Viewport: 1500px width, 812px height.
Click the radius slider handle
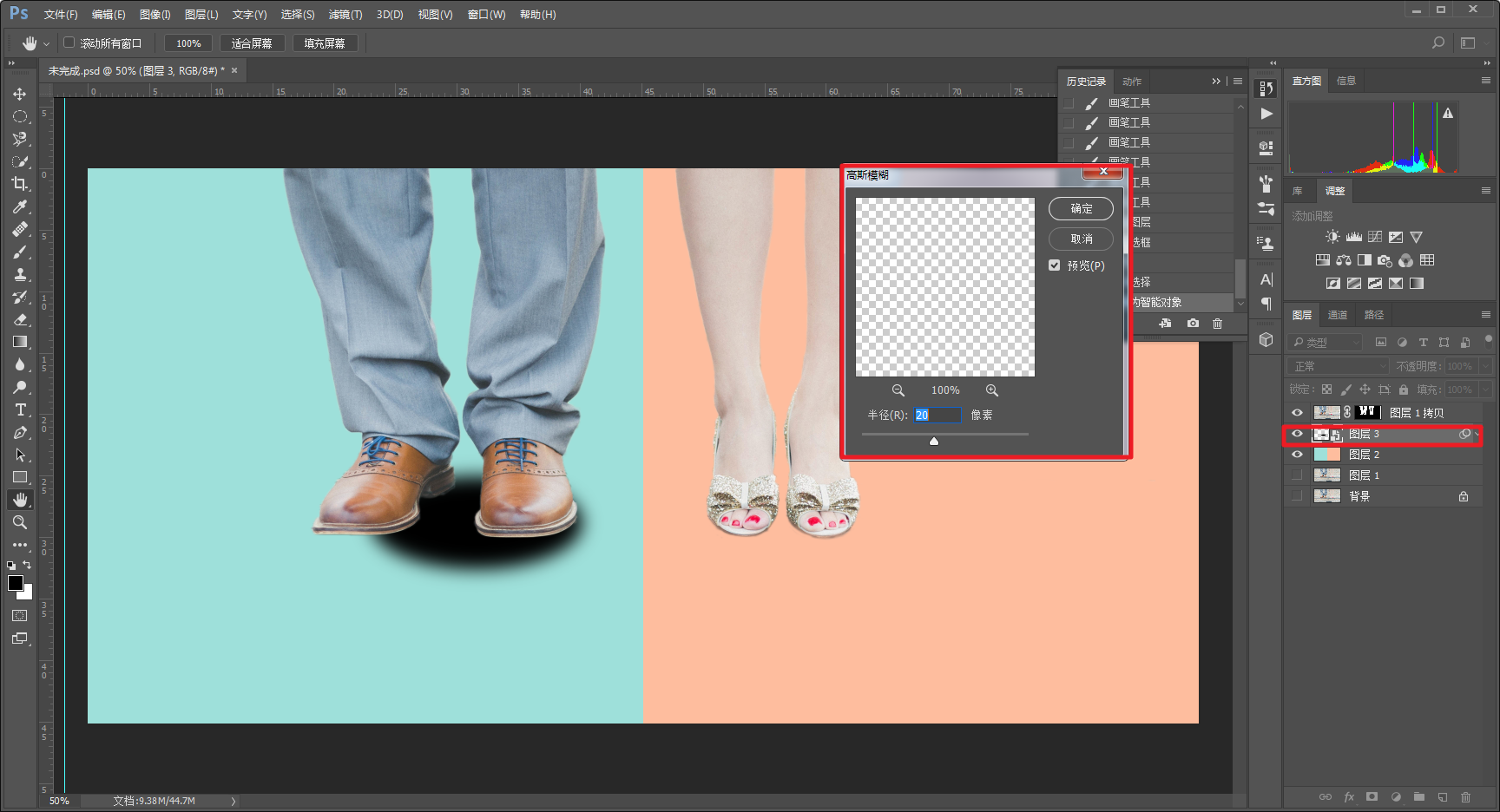tap(934, 442)
